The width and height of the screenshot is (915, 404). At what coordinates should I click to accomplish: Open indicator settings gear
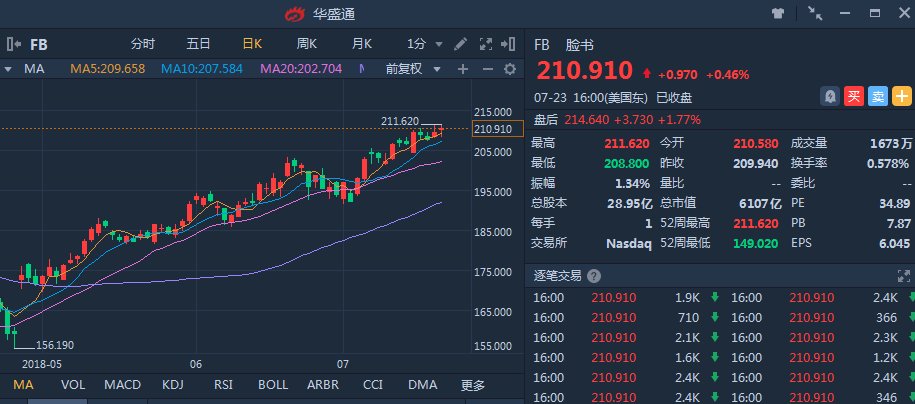tap(510, 69)
